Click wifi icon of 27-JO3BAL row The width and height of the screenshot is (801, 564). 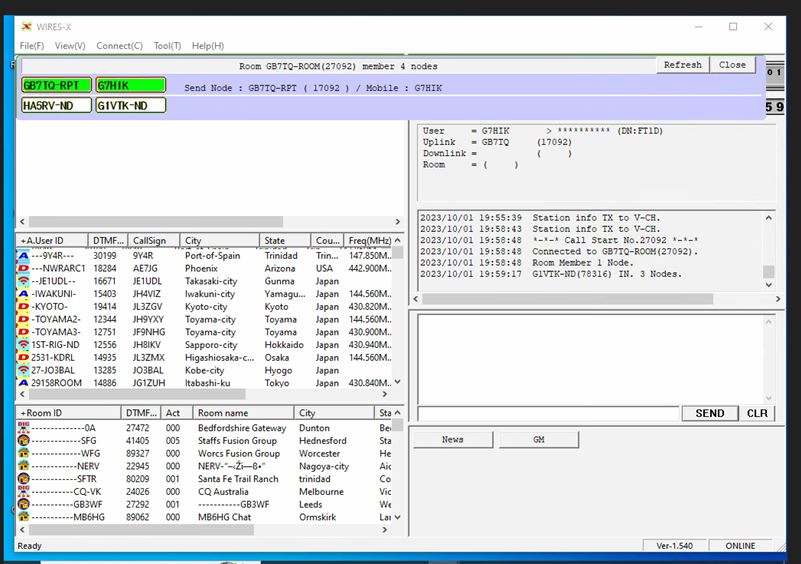23,370
